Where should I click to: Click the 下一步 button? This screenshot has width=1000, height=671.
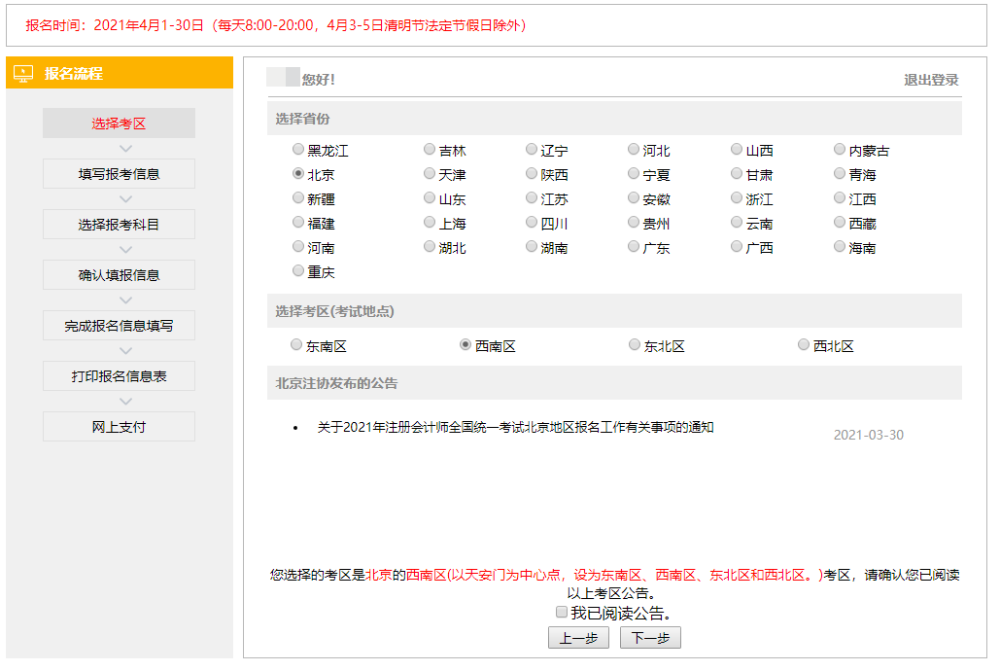pyautogui.click(x=651, y=638)
